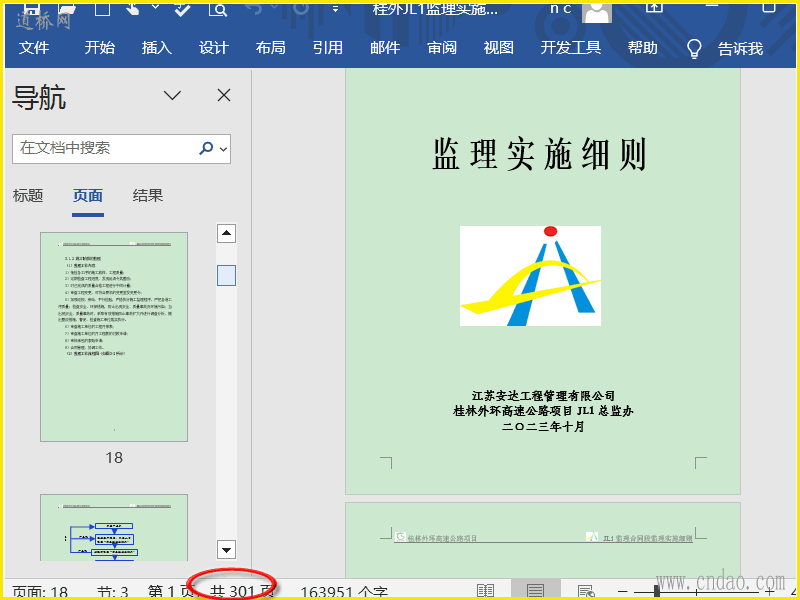This screenshot has width=800, height=600.
Task: Open word count via 163951 个字
Action: click(344, 592)
